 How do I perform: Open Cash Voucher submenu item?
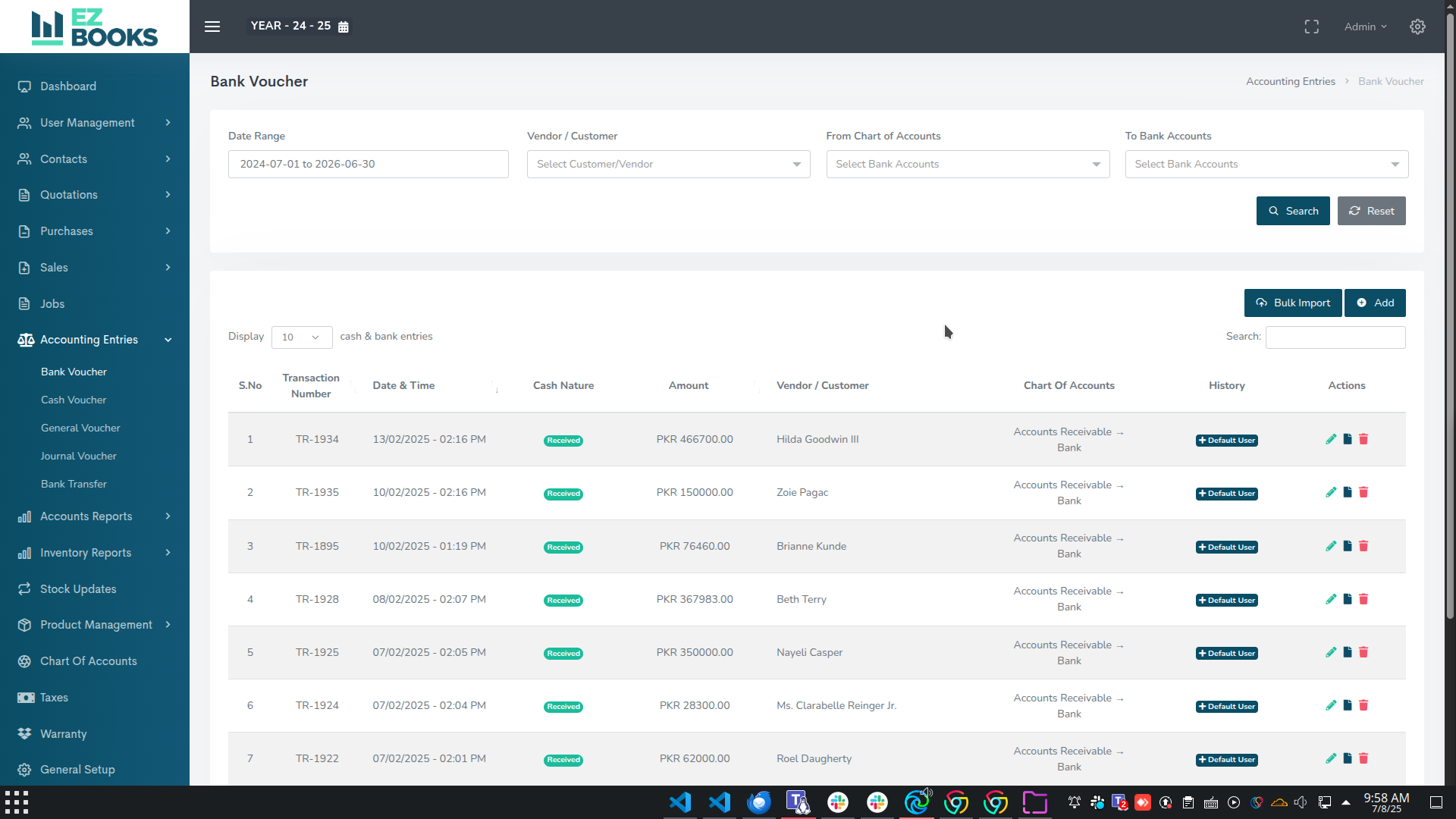(74, 400)
